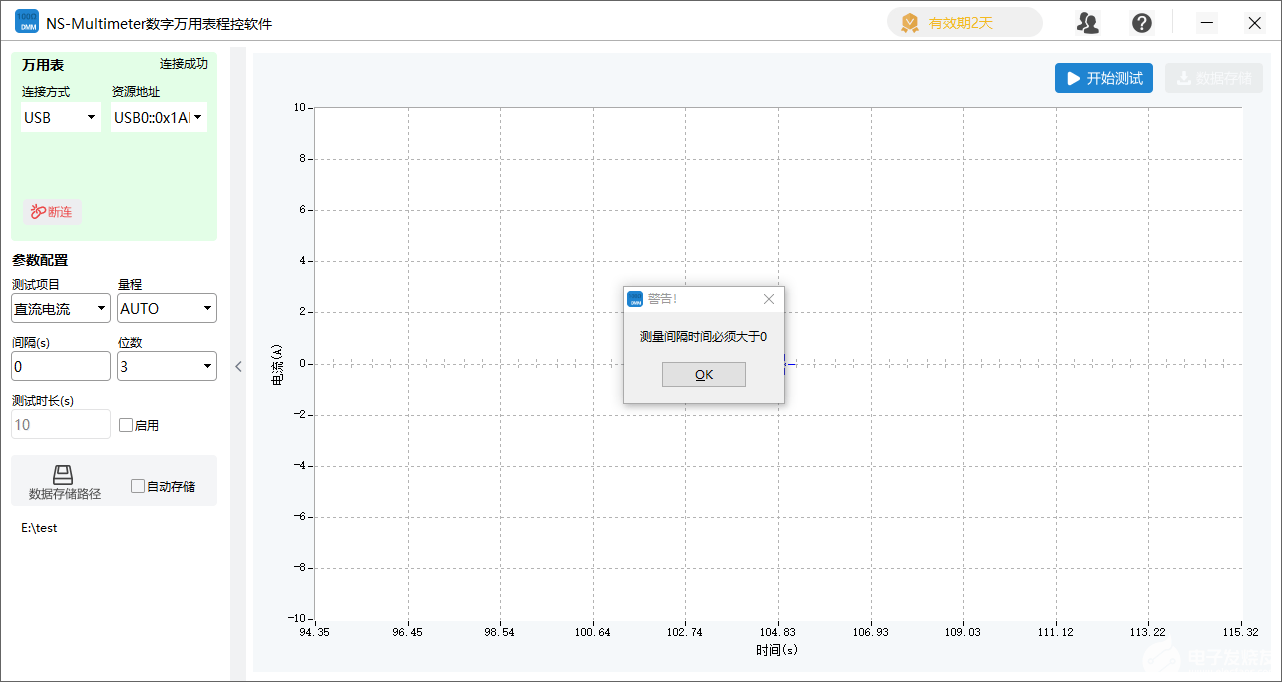This screenshot has width=1282, height=682.
Task: Open the test item dropdown (直流电流)
Action: pyautogui.click(x=61, y=309)
